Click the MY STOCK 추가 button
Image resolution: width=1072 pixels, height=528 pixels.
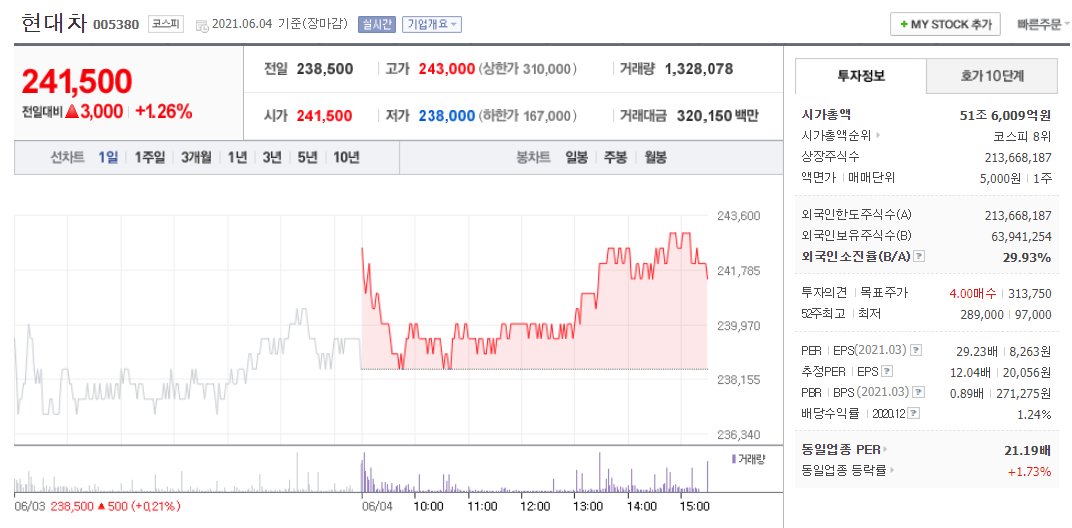[x=946, y=24]
